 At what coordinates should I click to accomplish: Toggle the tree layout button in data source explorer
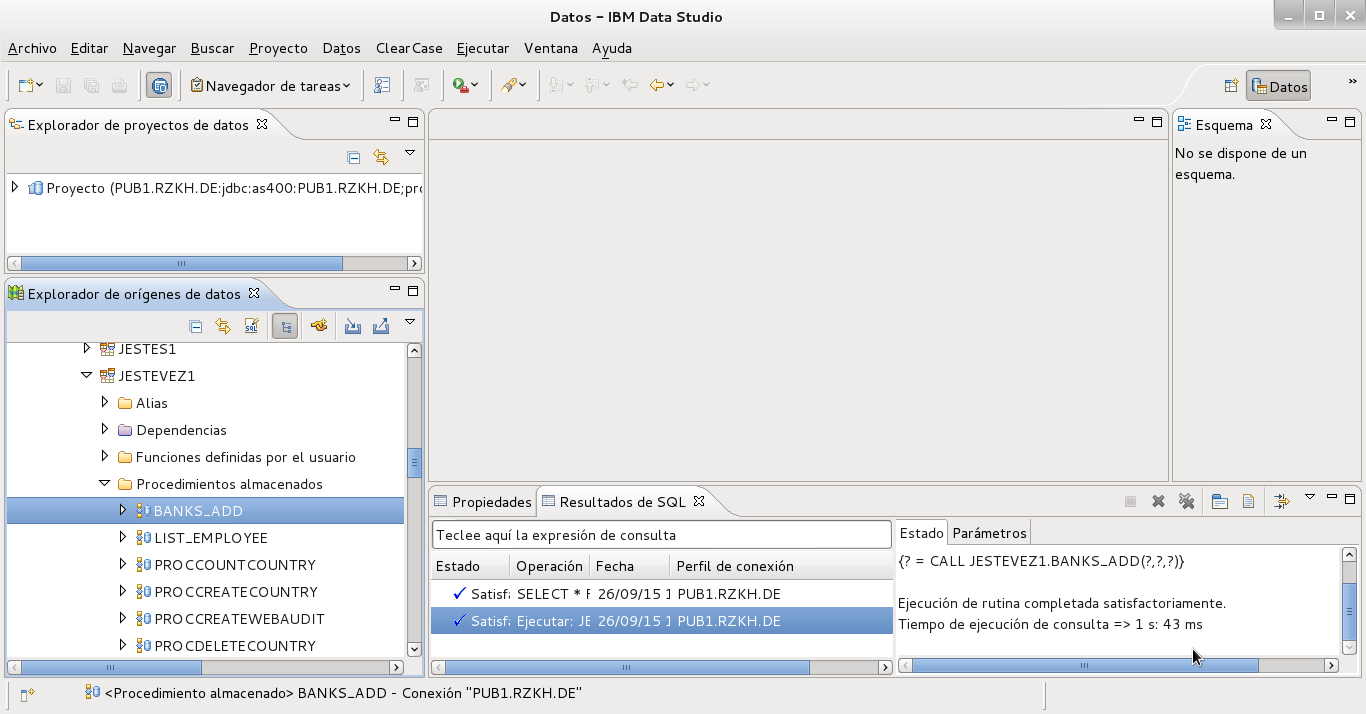(285, 326)
